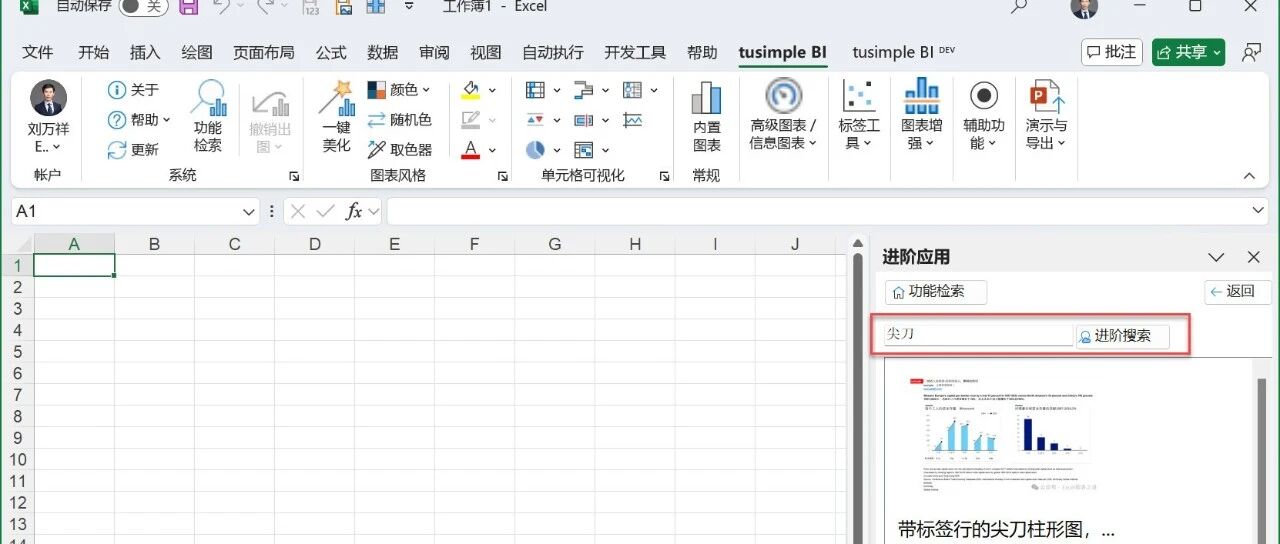This screenshot has width=1280, height=544.
Task: Click the 内置图表 bar chart icon
Action: [706, 98]
